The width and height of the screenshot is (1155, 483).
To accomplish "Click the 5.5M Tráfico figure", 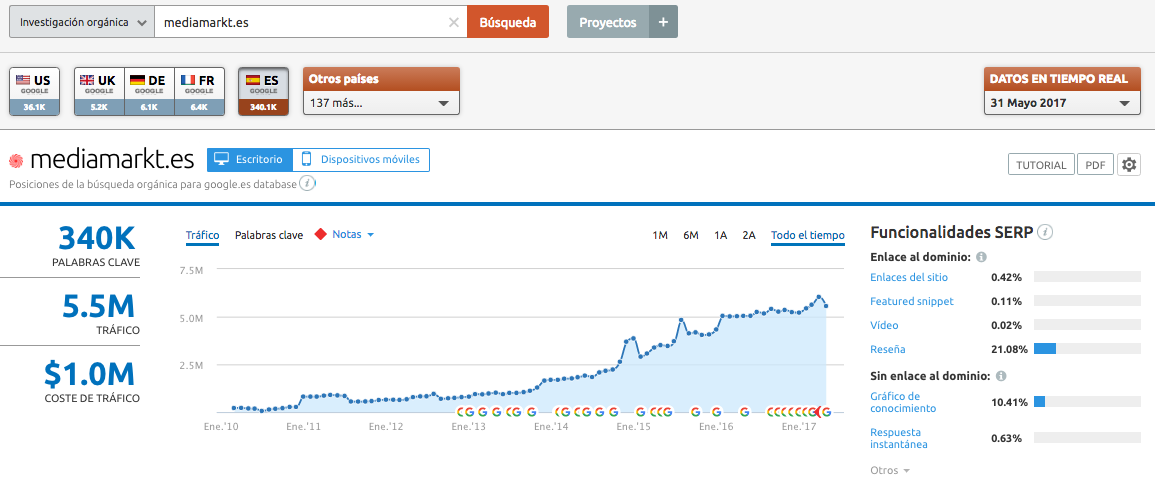I will coord(99,306).
